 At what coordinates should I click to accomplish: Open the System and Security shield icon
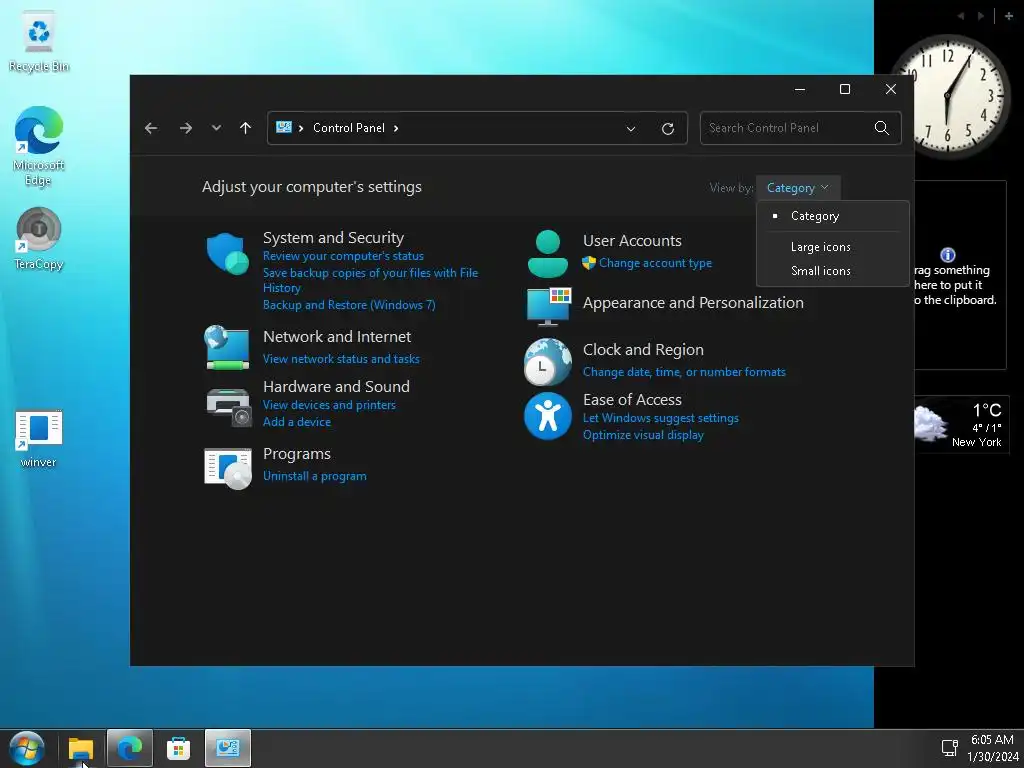pyautogui.click(x=227, y=253)
